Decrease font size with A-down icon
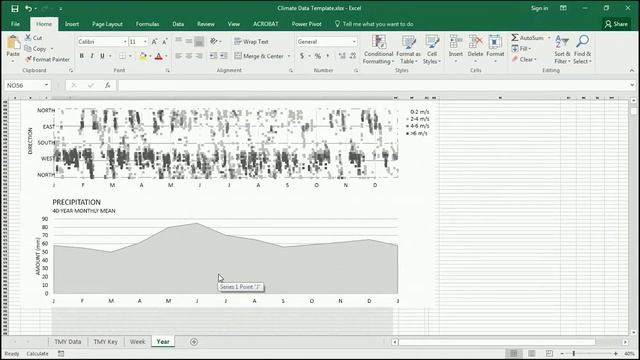Viewport: 640px width, 360px height. pos(164,42)
